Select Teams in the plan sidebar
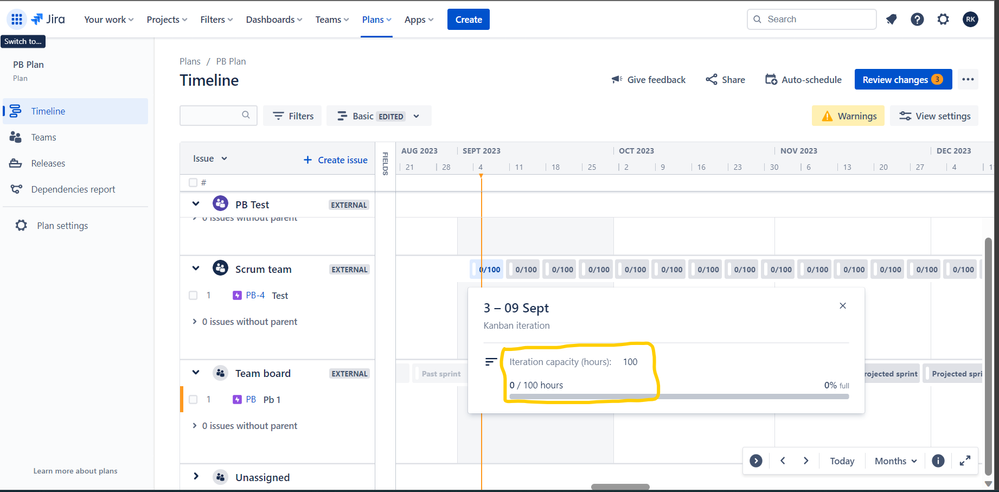This screenshot has width=999, height=492. point(75,137)
